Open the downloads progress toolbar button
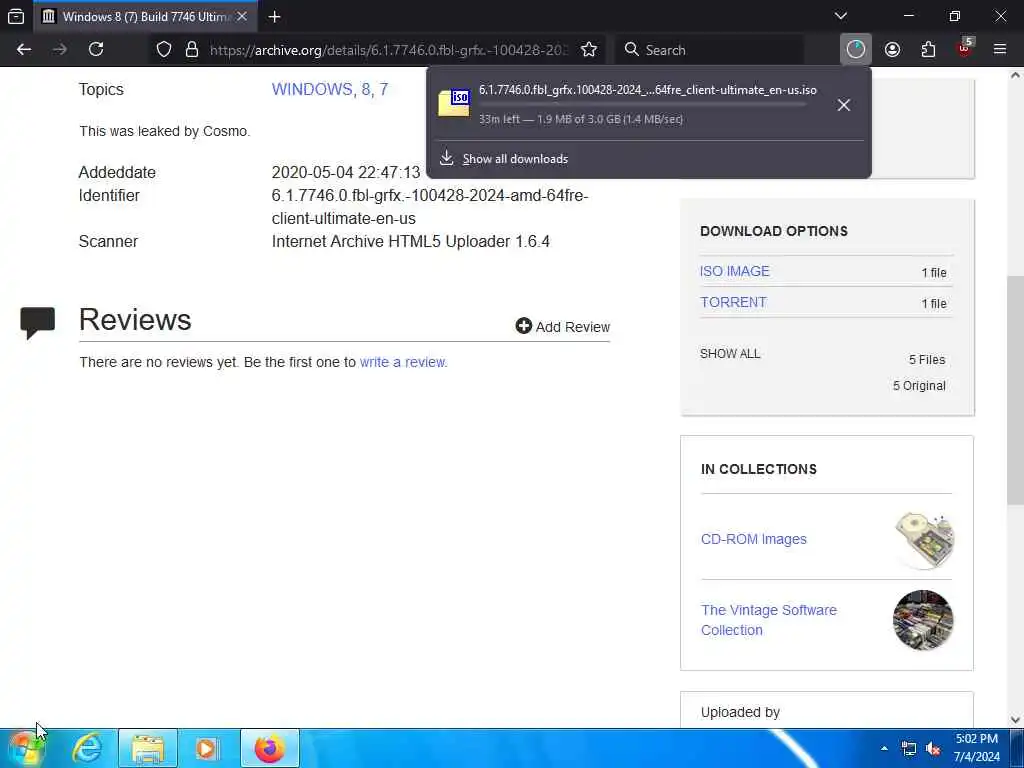This screenshot has width=1024, height=768. [856, 50]
